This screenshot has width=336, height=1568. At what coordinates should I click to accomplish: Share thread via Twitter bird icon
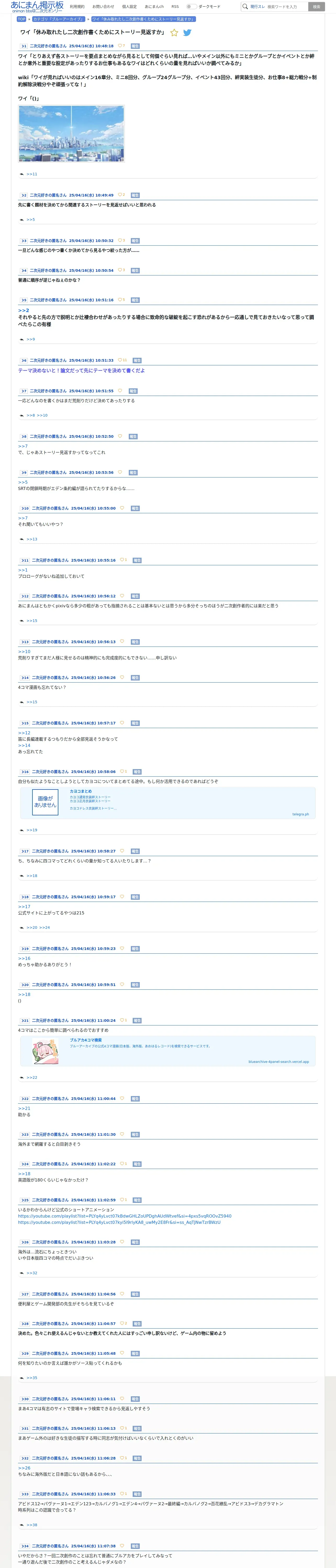pyautogui.click(x=187, y=33)
